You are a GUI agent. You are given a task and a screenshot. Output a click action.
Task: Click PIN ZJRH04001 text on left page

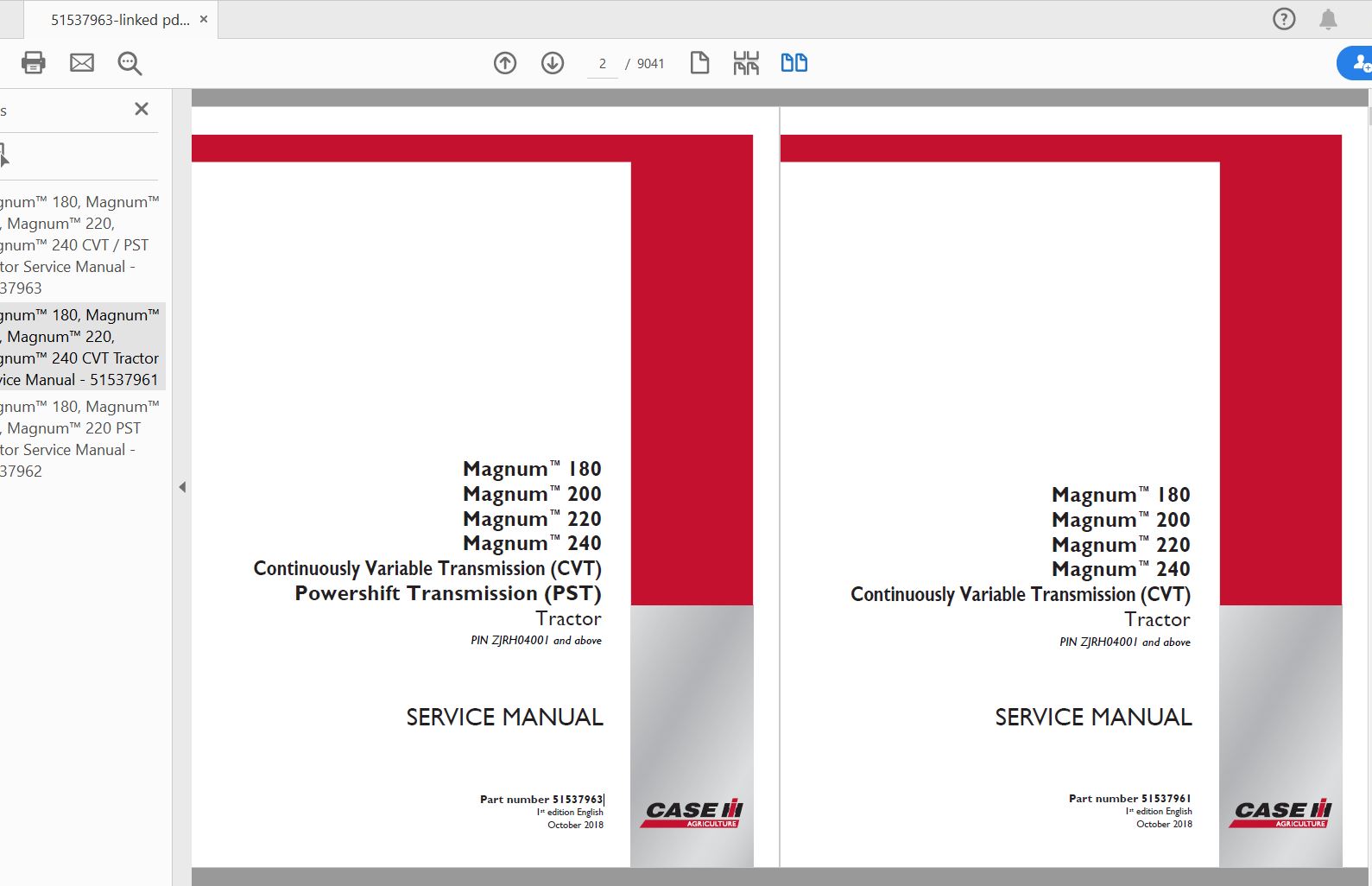(x=536, y=641)
